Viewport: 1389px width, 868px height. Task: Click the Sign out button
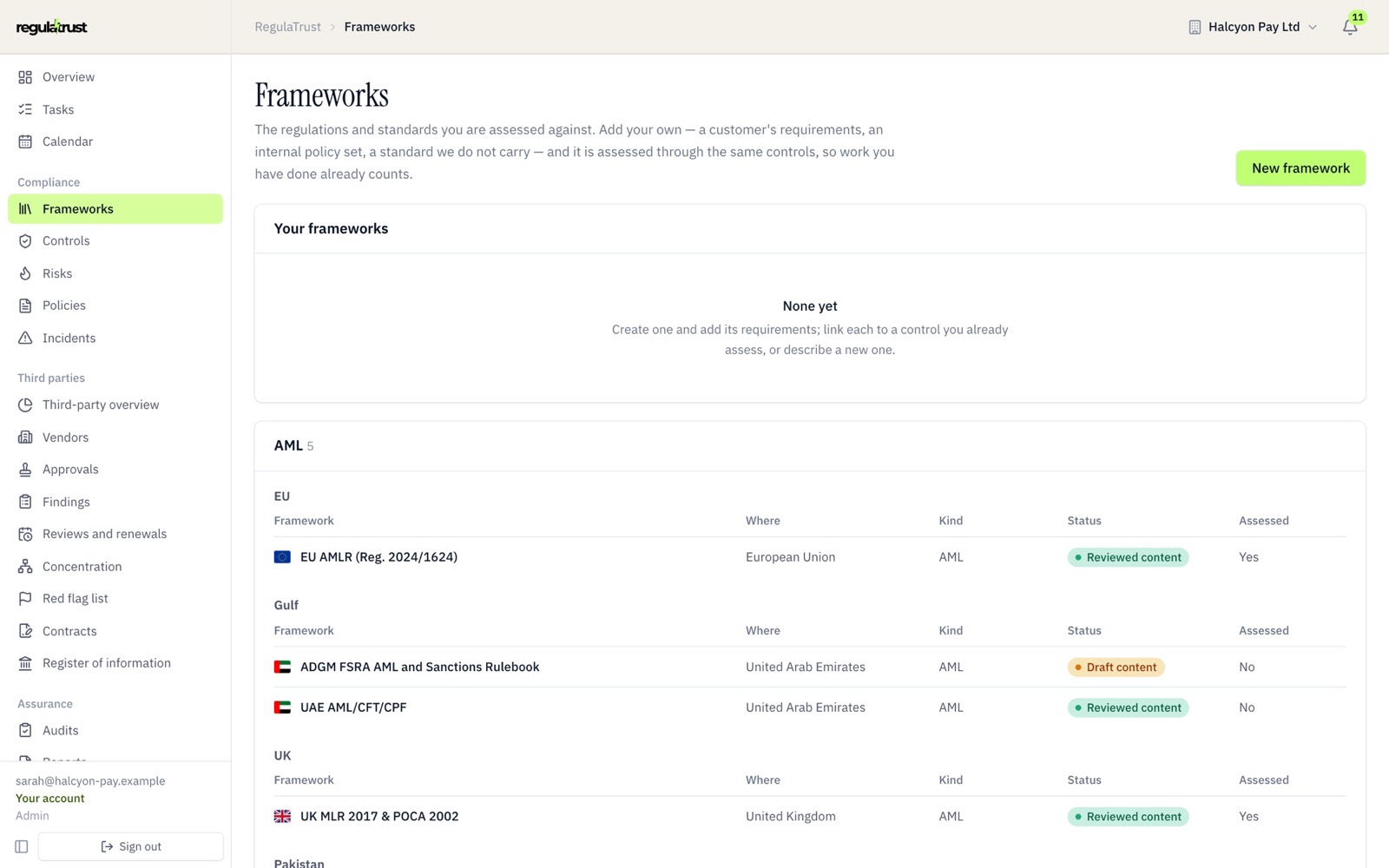[x=131, y=846]
